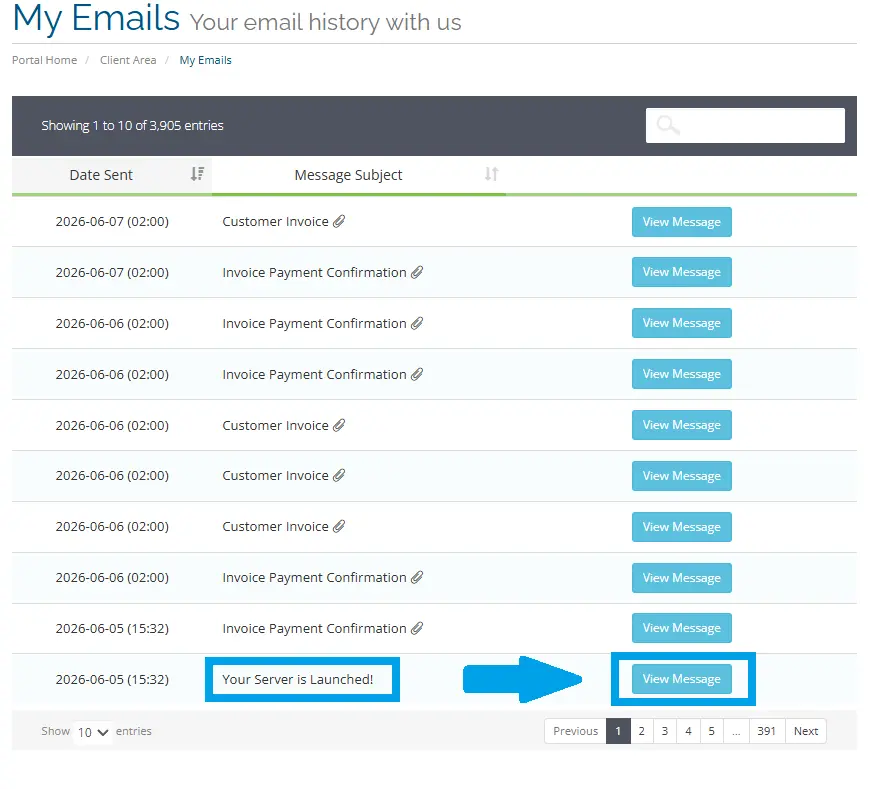The height and width of the screenshot is (789, 890).
Task: Open Client Area breadcrumb link
Action: (128, 60)
